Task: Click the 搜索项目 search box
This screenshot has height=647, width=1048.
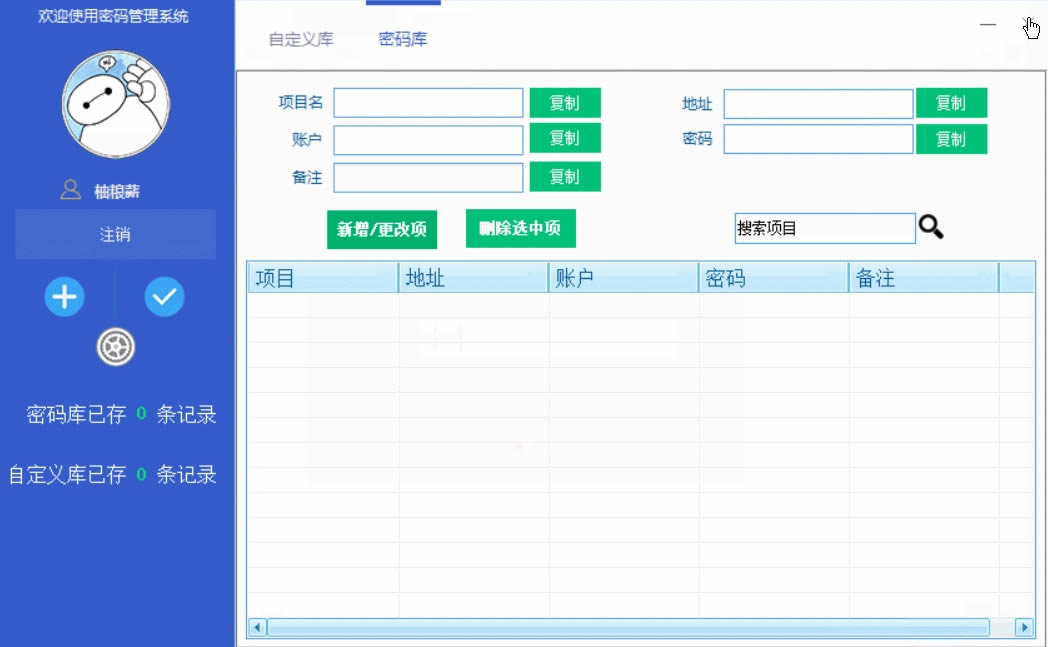Action: click(825, 228)
